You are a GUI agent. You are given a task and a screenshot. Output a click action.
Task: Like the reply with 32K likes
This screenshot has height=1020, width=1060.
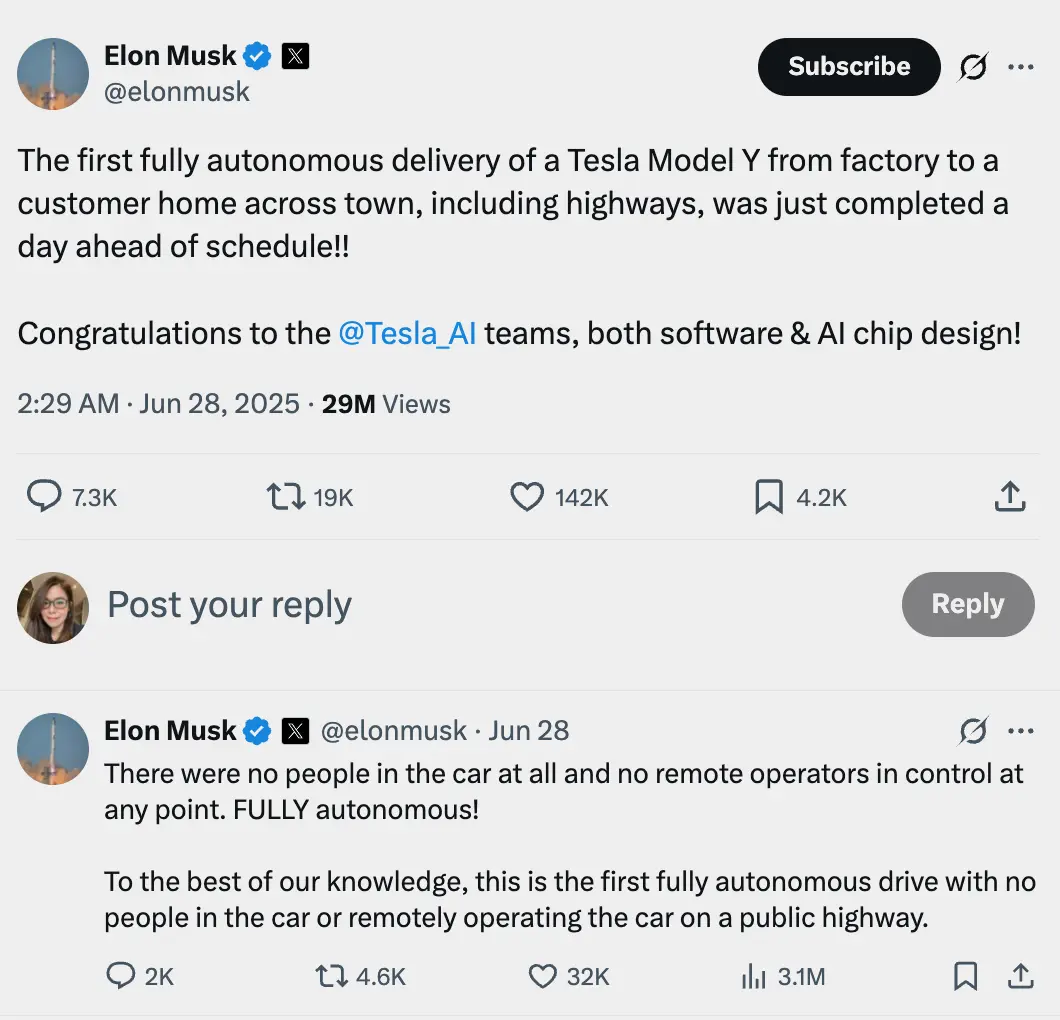(x=542, y=976)
